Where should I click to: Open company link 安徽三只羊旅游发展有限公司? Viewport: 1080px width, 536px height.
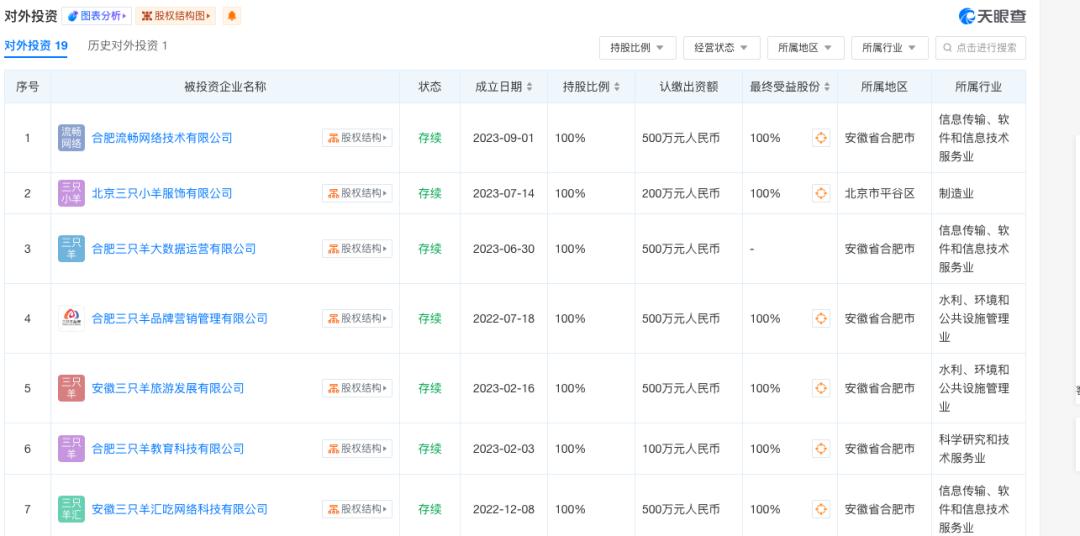168,388
